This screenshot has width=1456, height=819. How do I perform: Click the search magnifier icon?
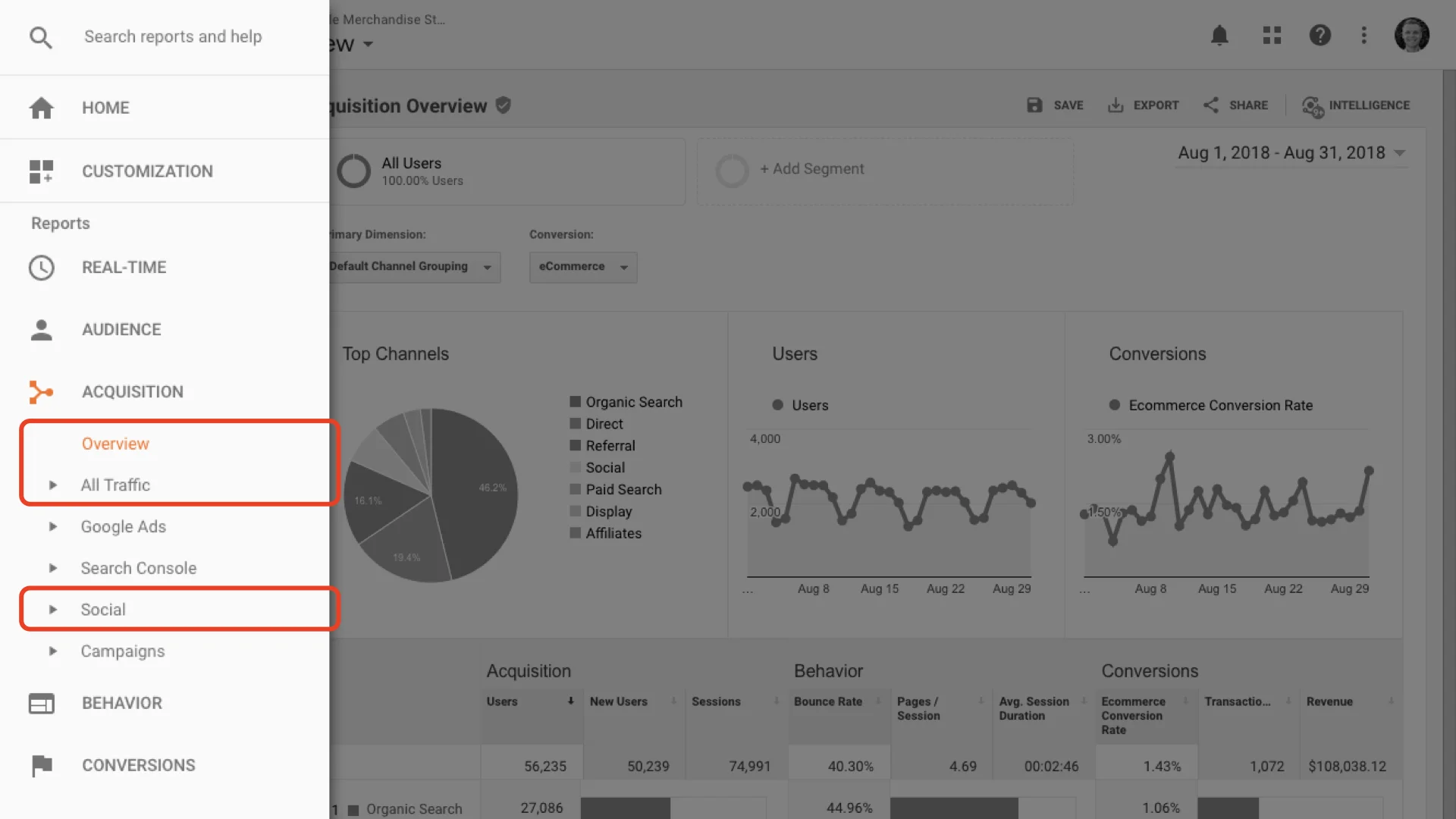click(x=40, y=36)
